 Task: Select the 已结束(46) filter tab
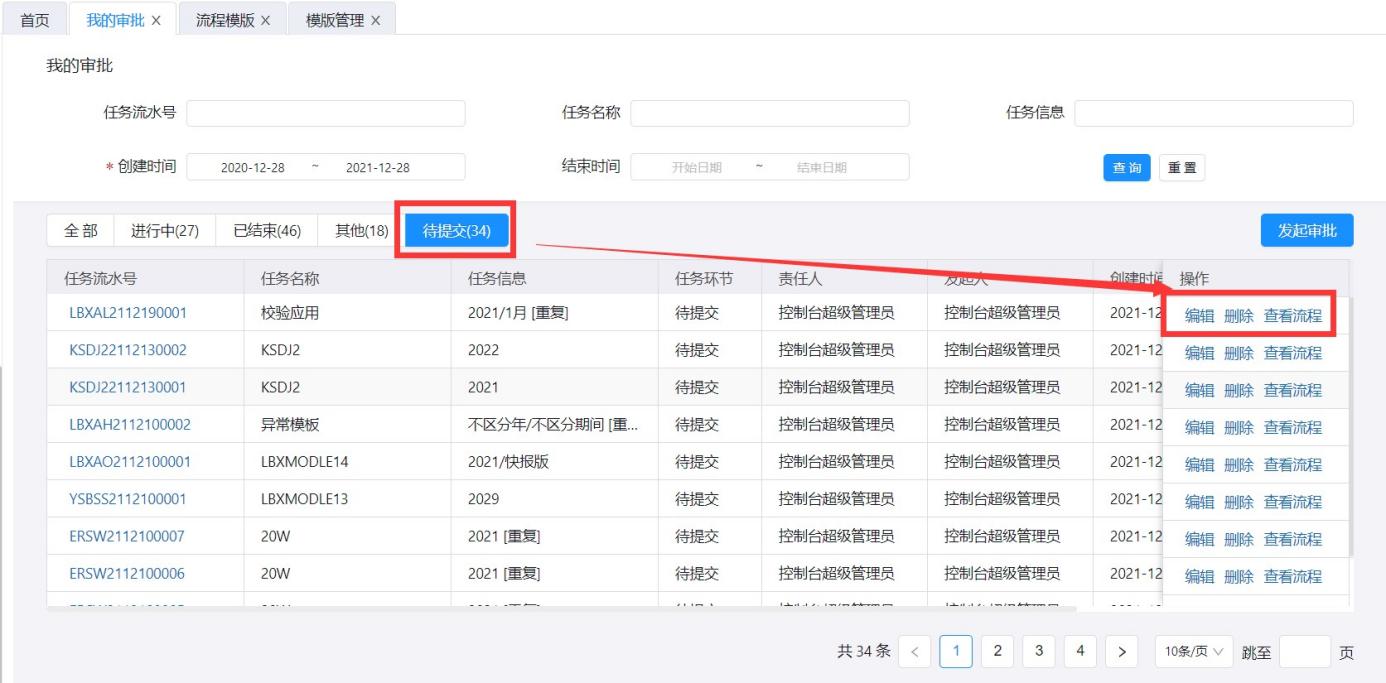tap(267, 231)
